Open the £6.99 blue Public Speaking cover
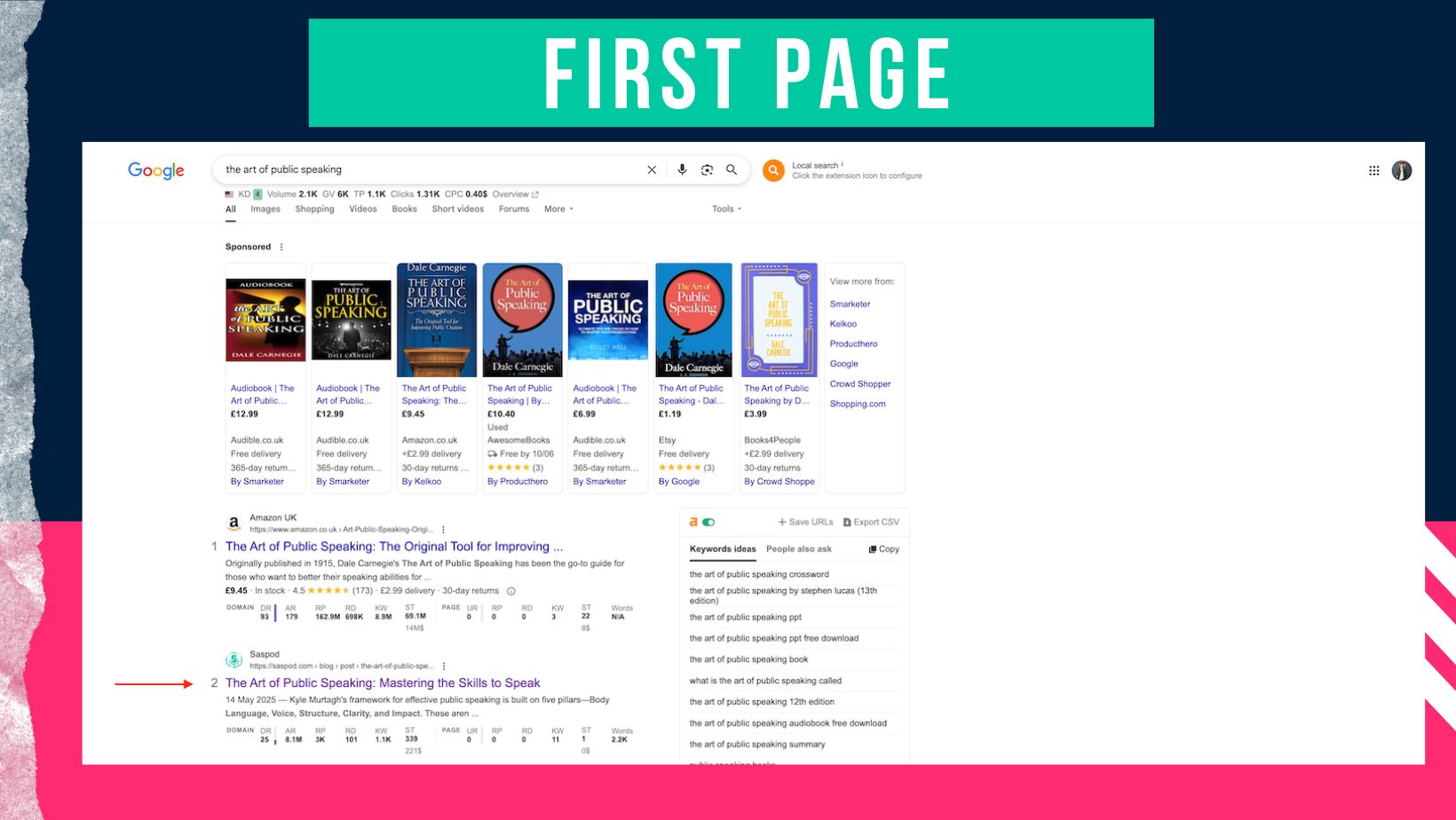This screenshot has width=1456, height=820. [608, 320]
